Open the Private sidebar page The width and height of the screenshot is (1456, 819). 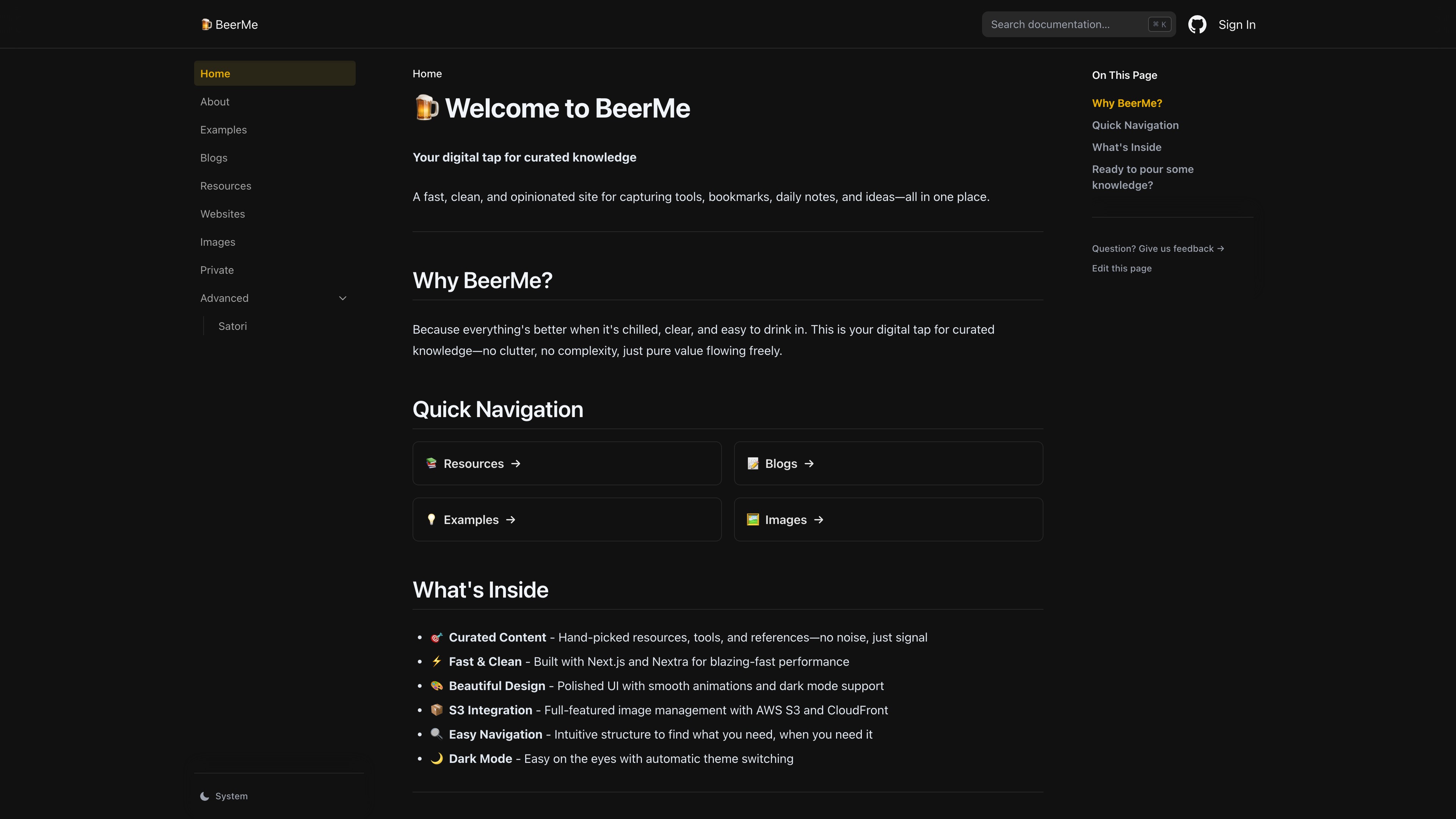[x=217, y=270]
